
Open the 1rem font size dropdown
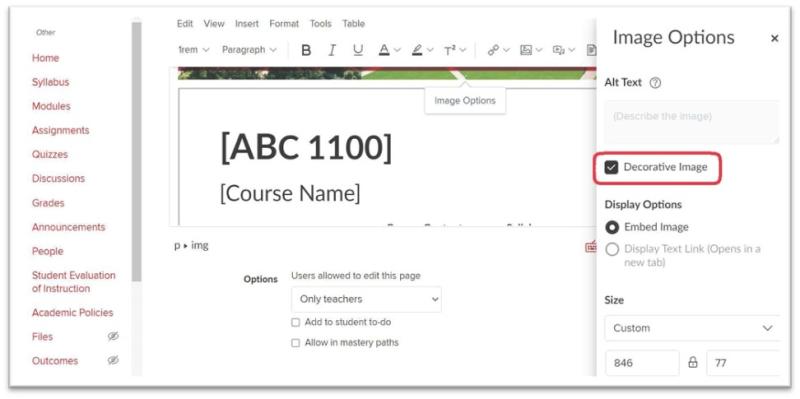tap(193, 50)
